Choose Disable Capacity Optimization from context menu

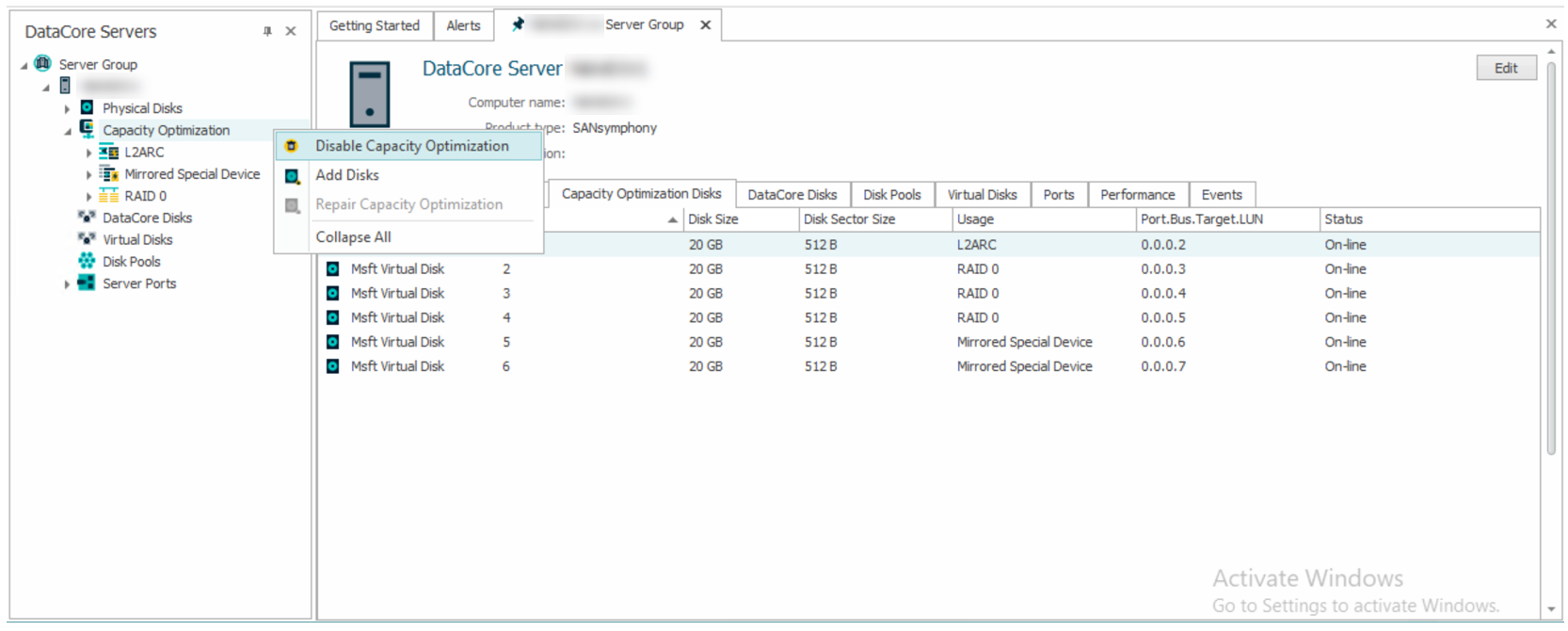click(411, 146)
